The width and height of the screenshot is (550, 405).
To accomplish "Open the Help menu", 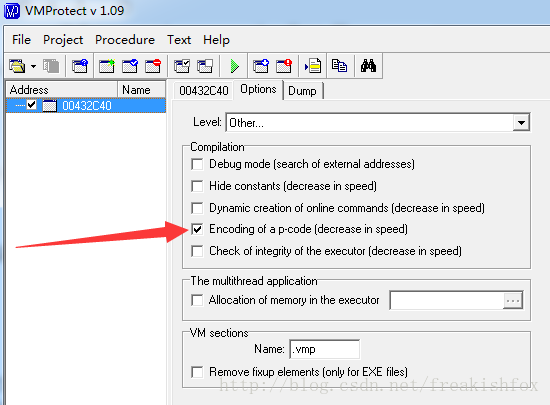I will tap(216, 40).
